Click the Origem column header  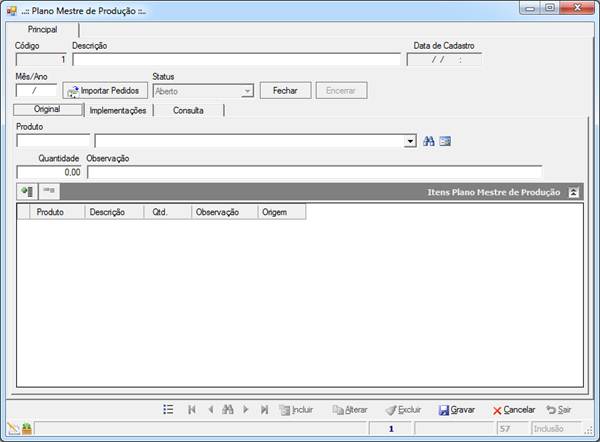click(282, 212)
